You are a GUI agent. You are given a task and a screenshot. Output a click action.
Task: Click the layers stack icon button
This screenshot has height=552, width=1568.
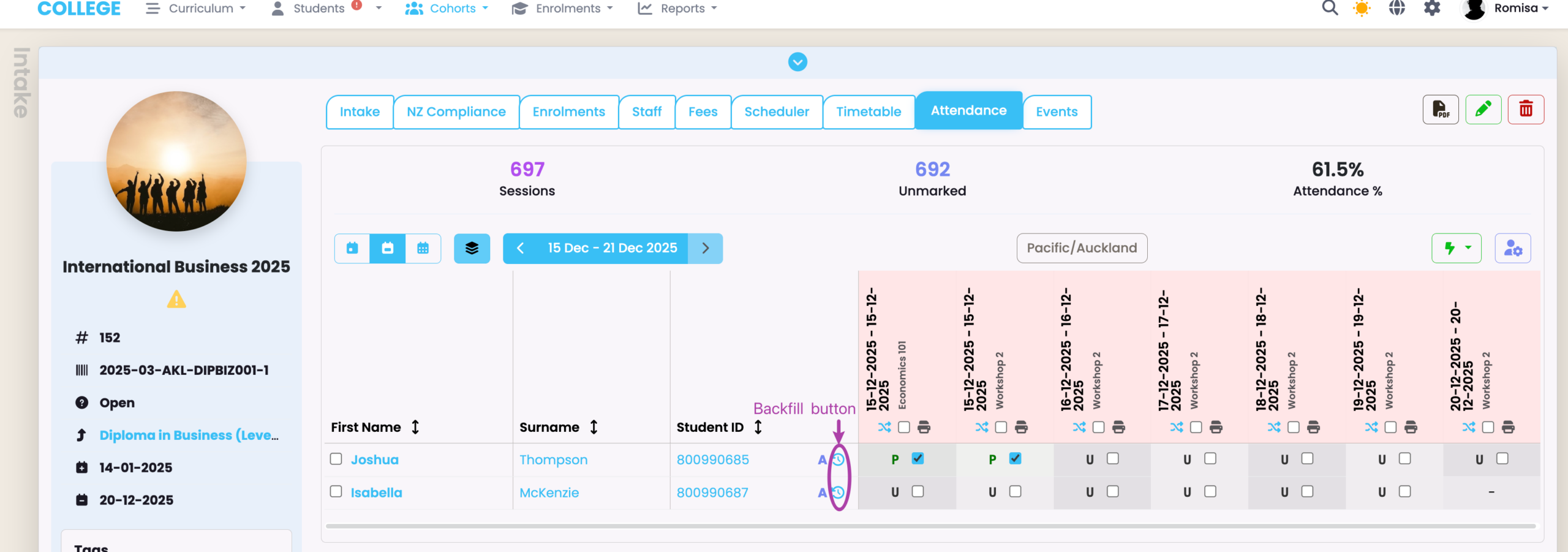click(472, 248)
